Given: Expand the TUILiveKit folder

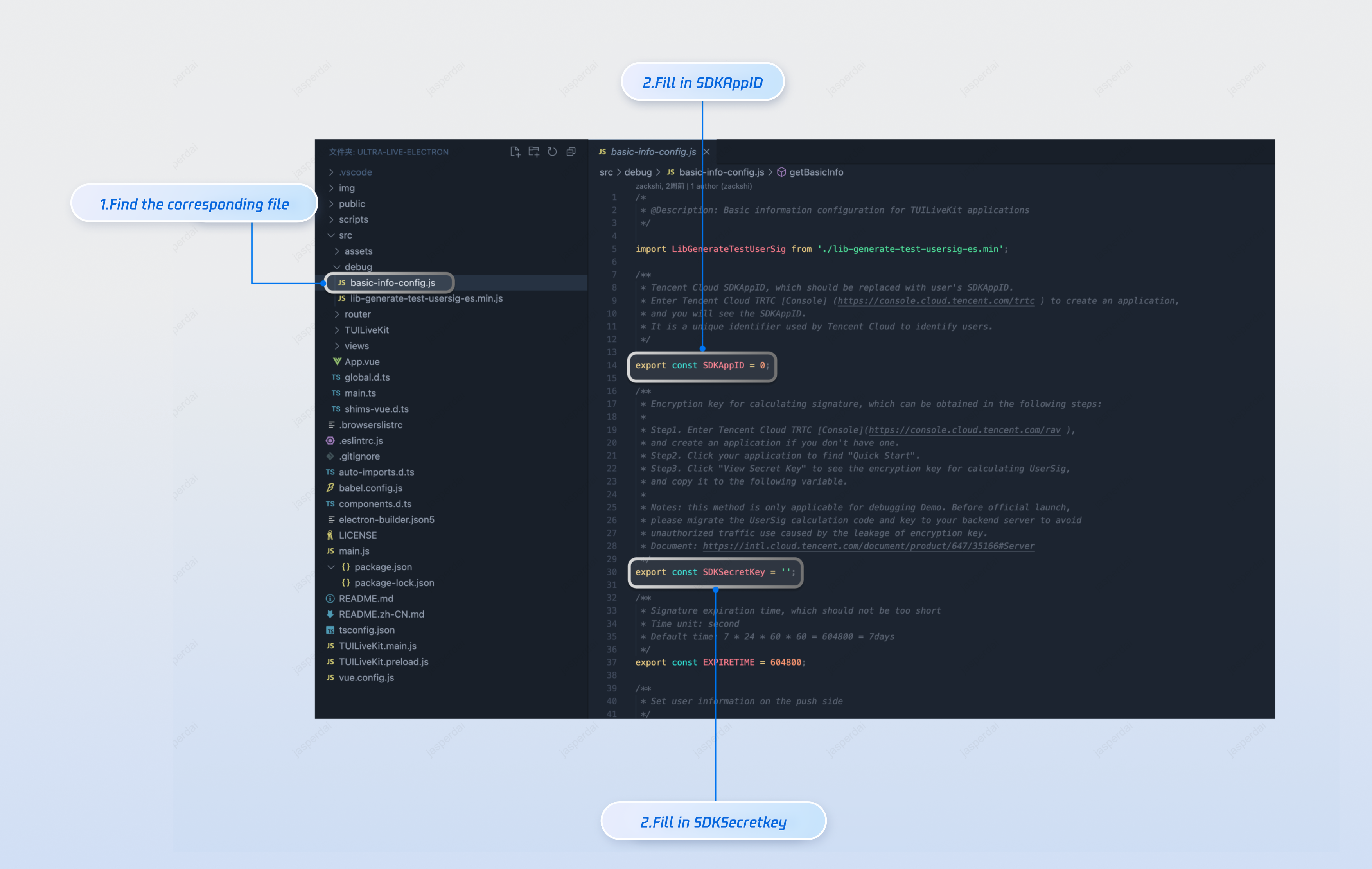Looking at the screenshot, I should pyautogui.click(x=366, y=330).
